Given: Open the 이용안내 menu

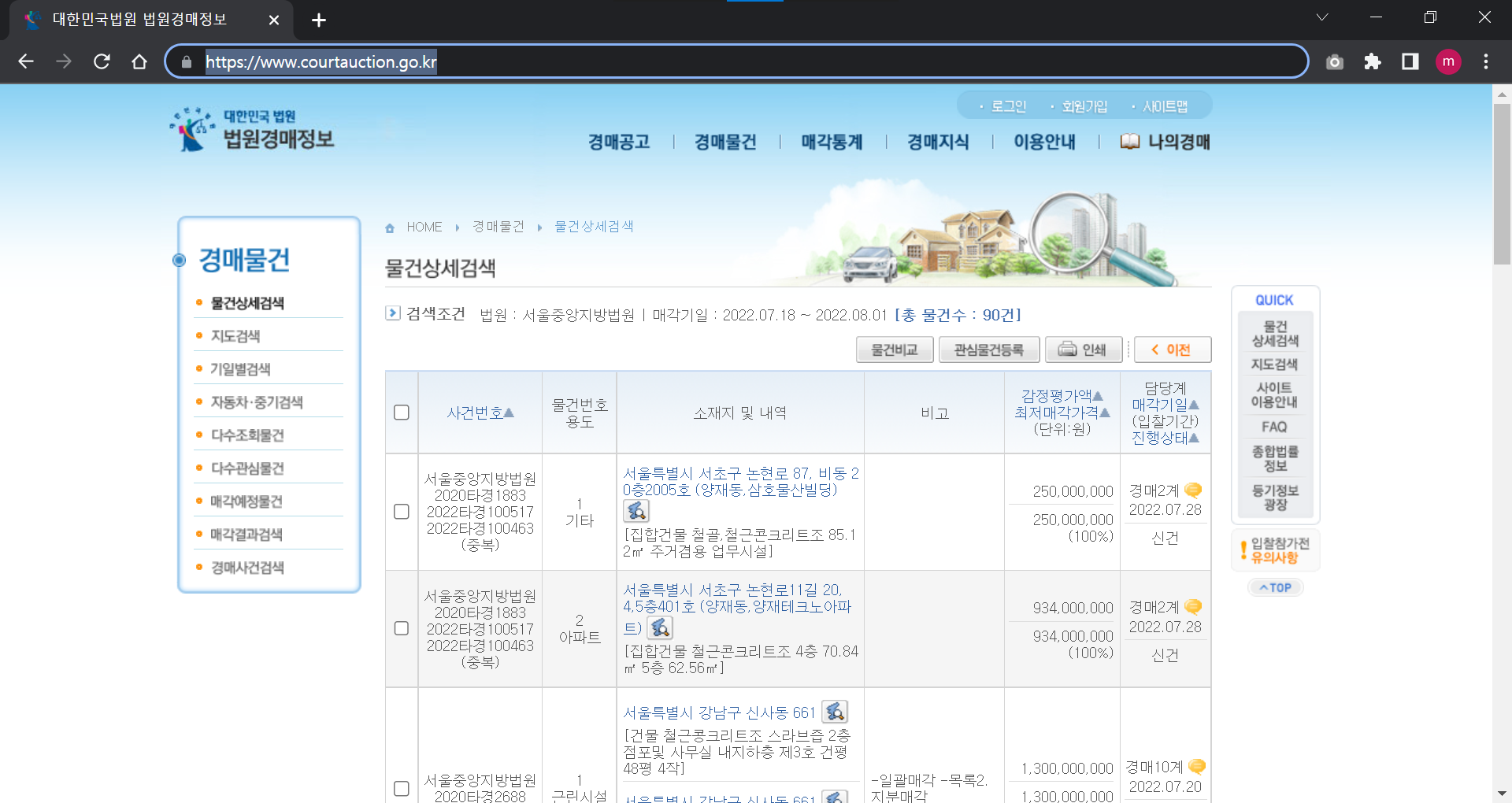Looking at the screenshot, I should [1044, 142].
